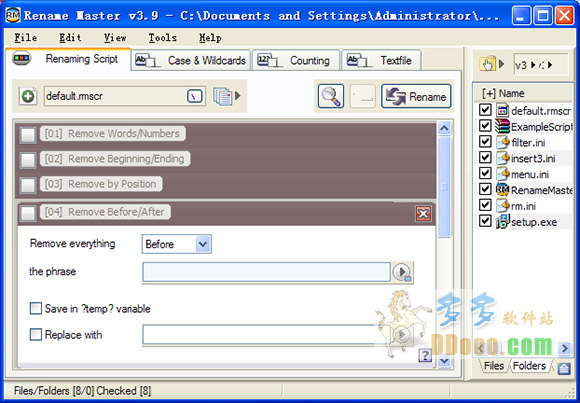The height and width of the screenshot is (403, 580).
Task: Switch to the Case & Wildcards tab
Action: point(191,60)
